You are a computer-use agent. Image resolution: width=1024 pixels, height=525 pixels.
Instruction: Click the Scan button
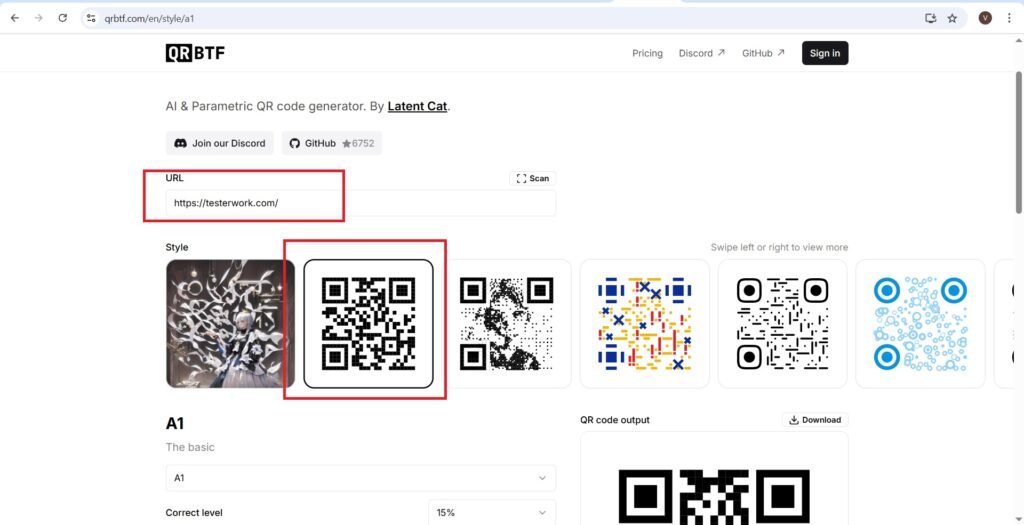pyautogui.click(x=532, y=178)
